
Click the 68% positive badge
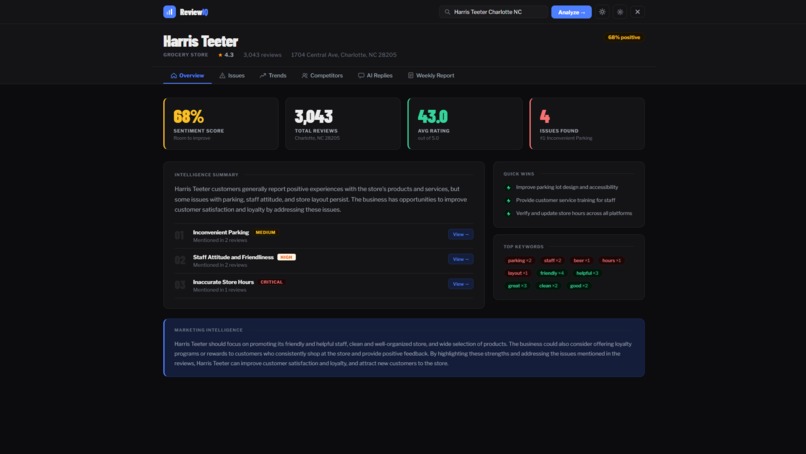tap(624, 37)
